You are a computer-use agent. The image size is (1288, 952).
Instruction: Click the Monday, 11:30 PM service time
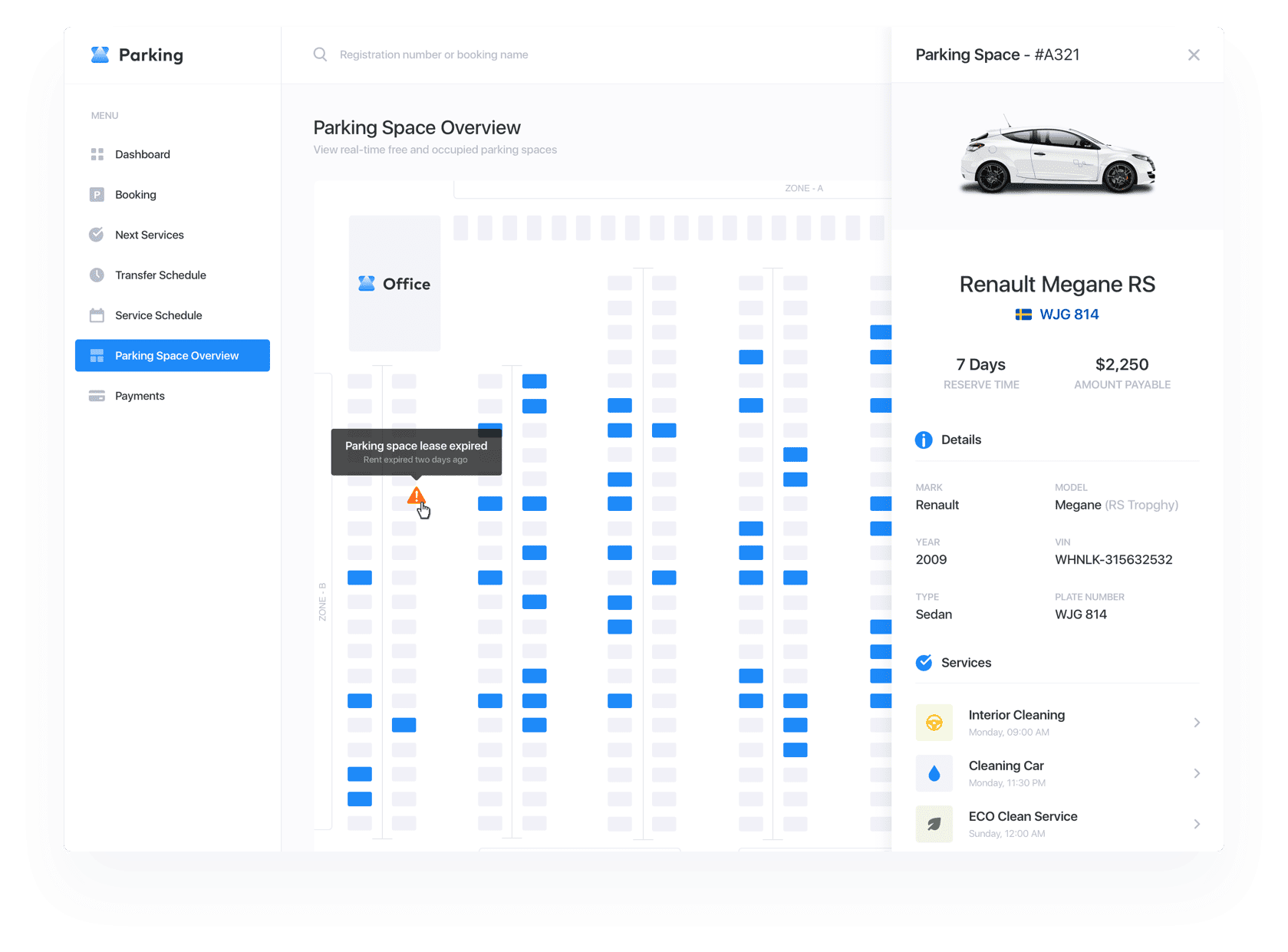point(1006,782)
